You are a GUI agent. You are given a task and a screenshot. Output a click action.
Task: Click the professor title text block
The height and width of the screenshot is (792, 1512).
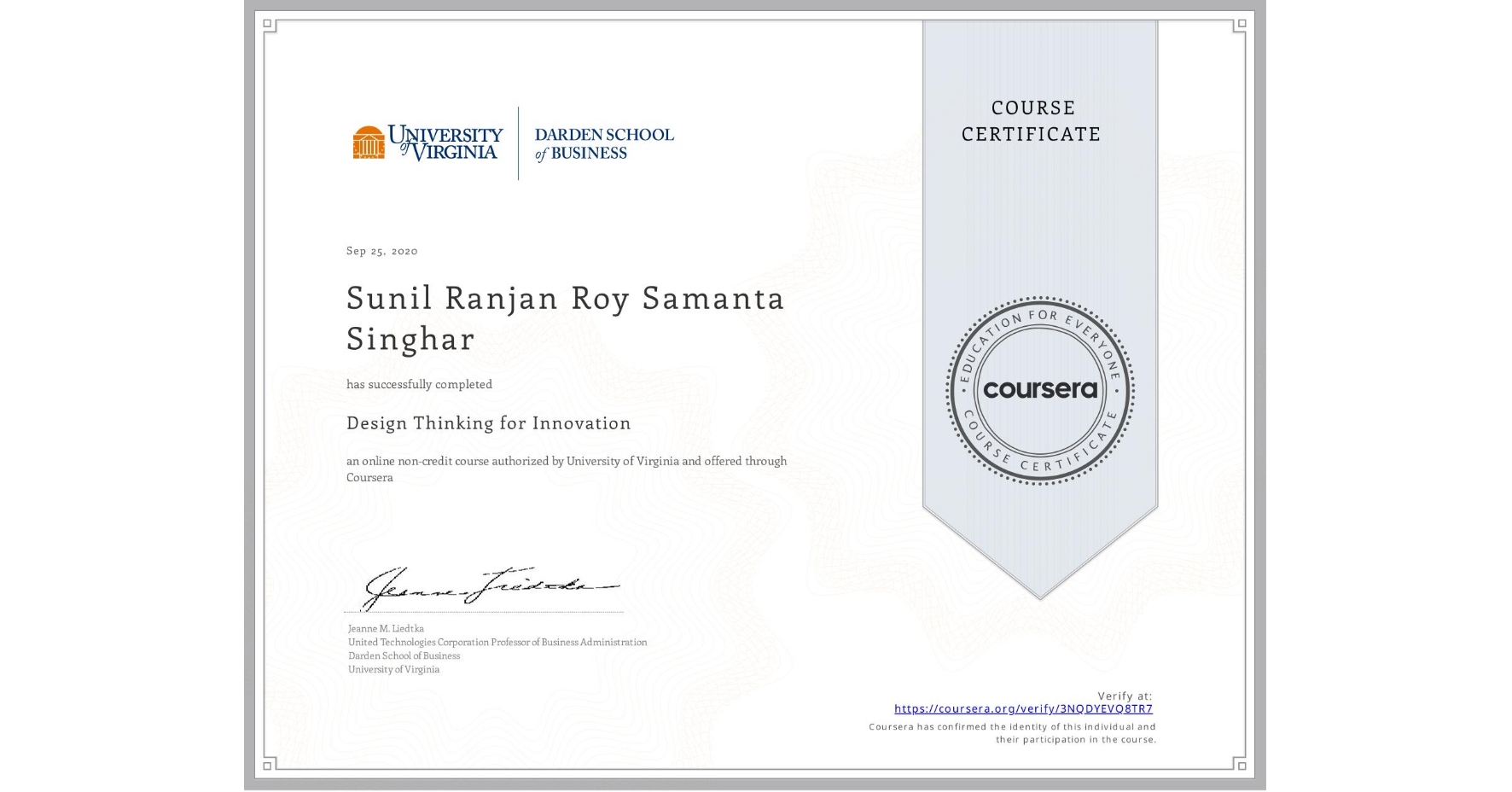point(497,642)
